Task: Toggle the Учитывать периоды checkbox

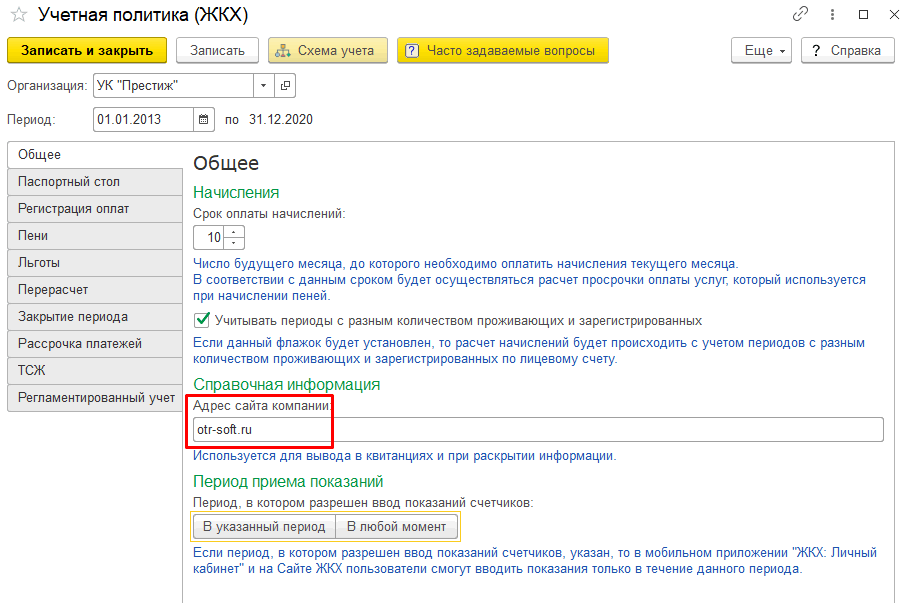Action: click(201, 321)
